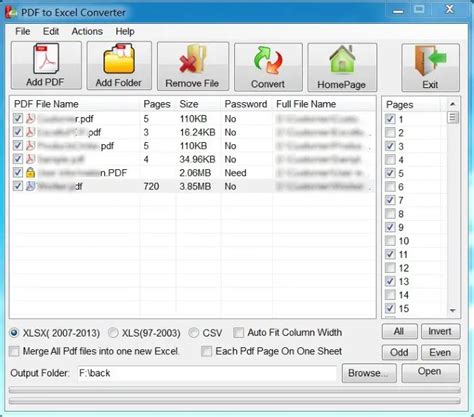Select Even pages button
Image resolution: width=474 pixels, height=417 pixels.
point(440,352)
